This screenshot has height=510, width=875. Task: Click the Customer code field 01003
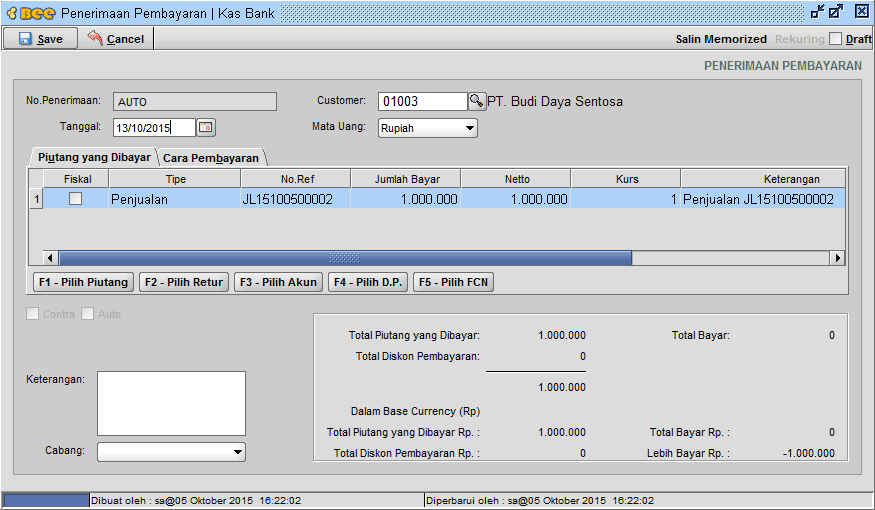pyautogui.click(x=422, y=102)
